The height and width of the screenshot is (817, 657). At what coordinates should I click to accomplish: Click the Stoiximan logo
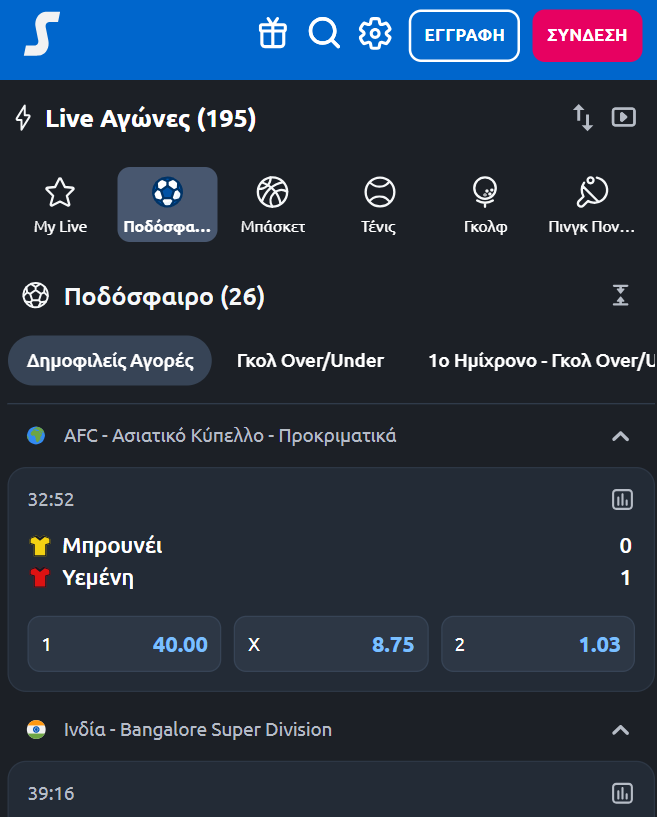[x=40, y=31]
